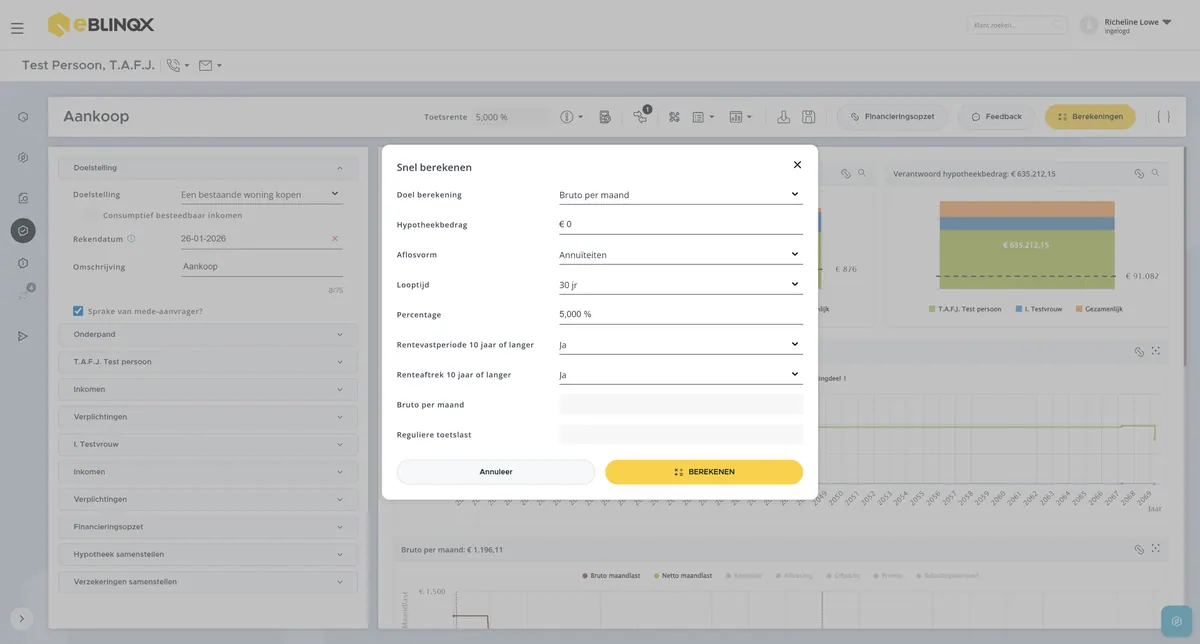
Task: Click the Annuleer button
Action: (x=496, y=472)
